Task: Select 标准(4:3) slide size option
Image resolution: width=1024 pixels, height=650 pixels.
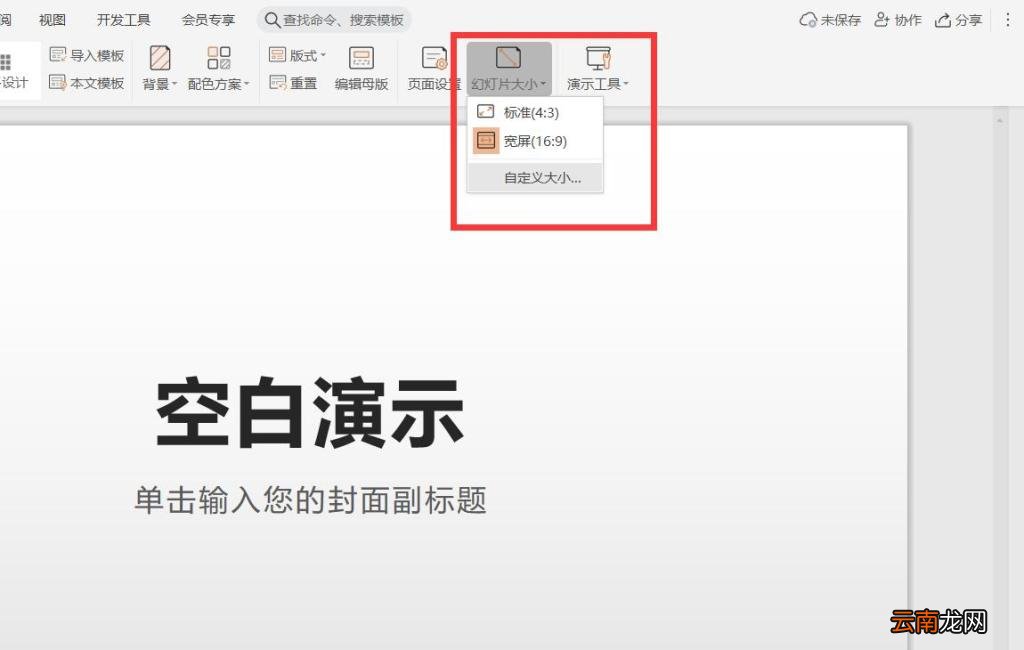Action: click(x=535, y=112)
